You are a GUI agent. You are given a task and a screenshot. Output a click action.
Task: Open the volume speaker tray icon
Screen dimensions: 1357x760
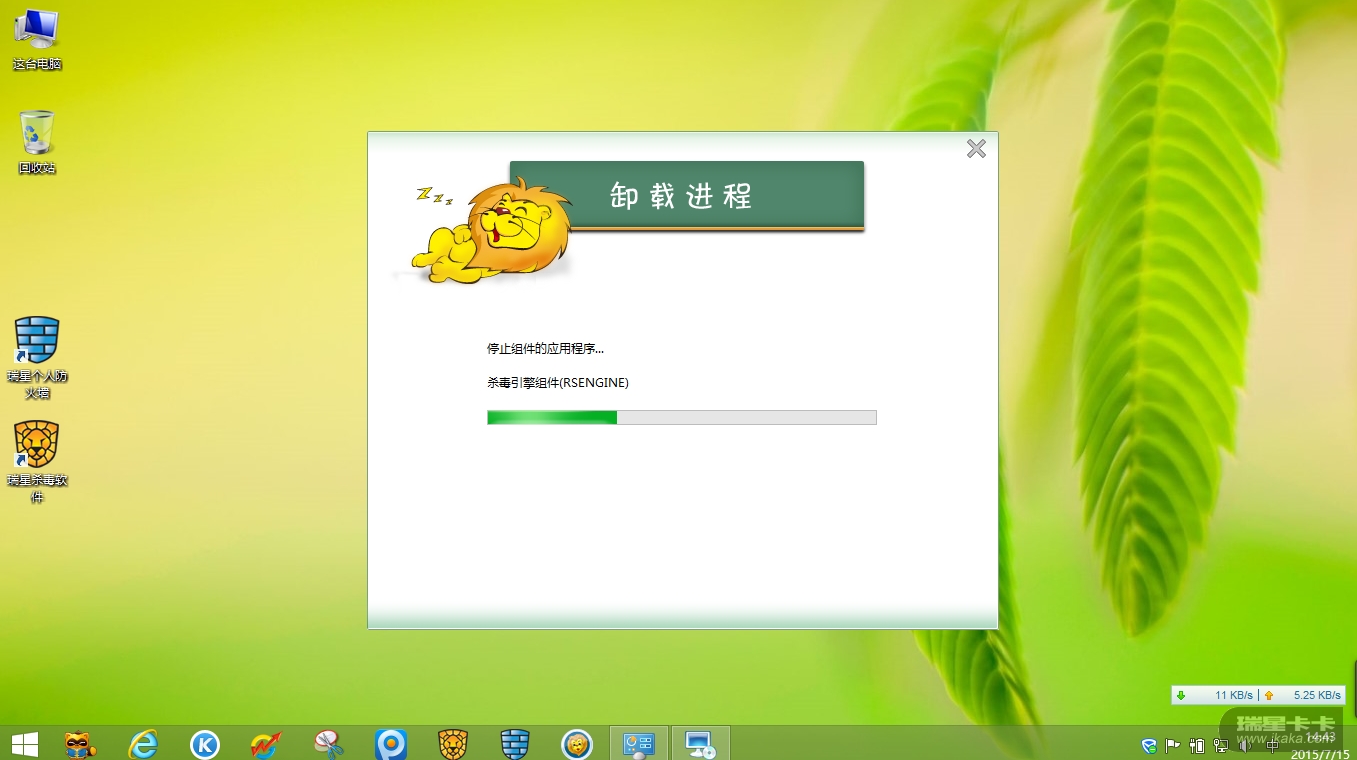1245,745
